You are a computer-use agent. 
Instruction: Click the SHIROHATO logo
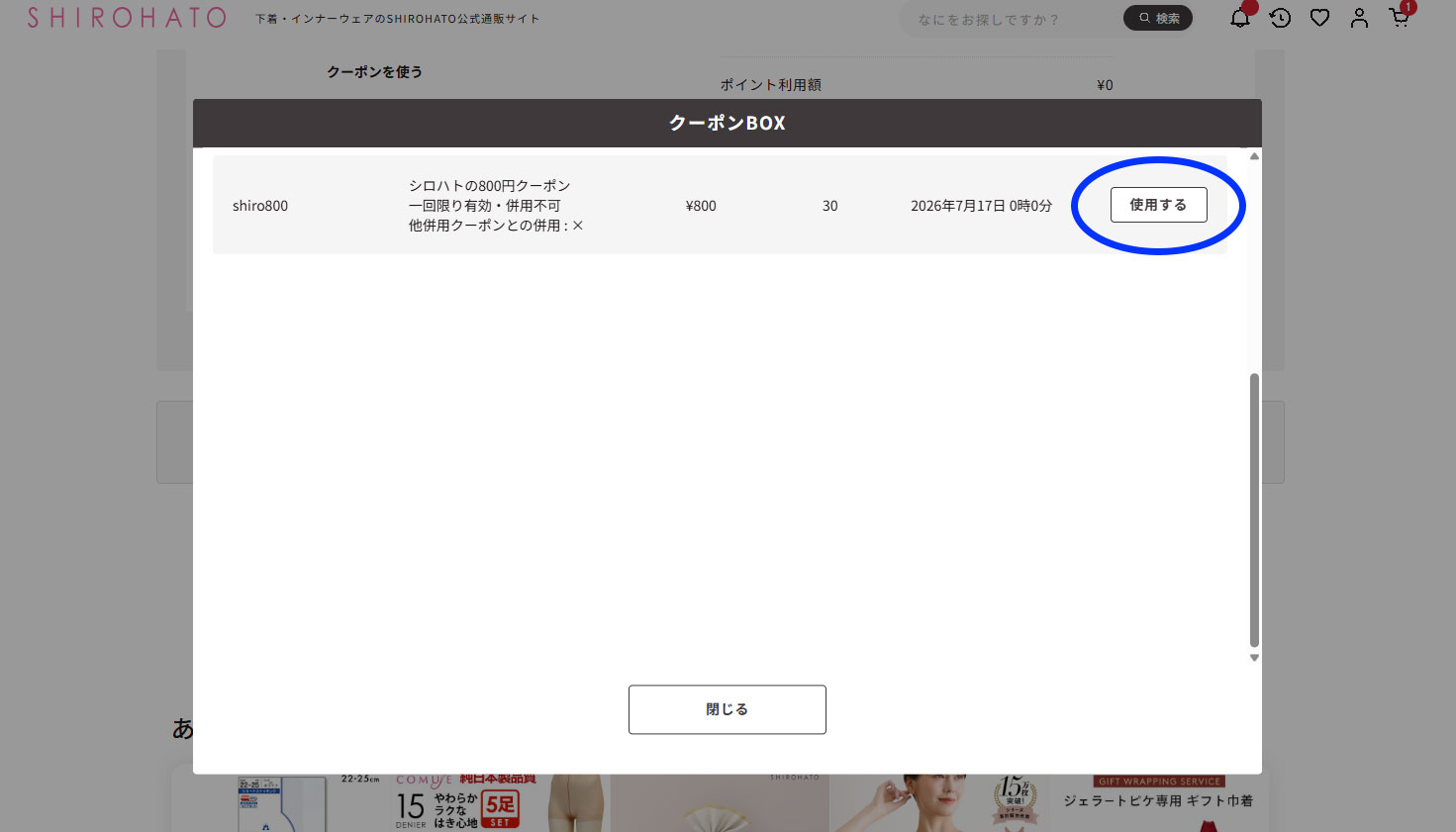[127, 18]
